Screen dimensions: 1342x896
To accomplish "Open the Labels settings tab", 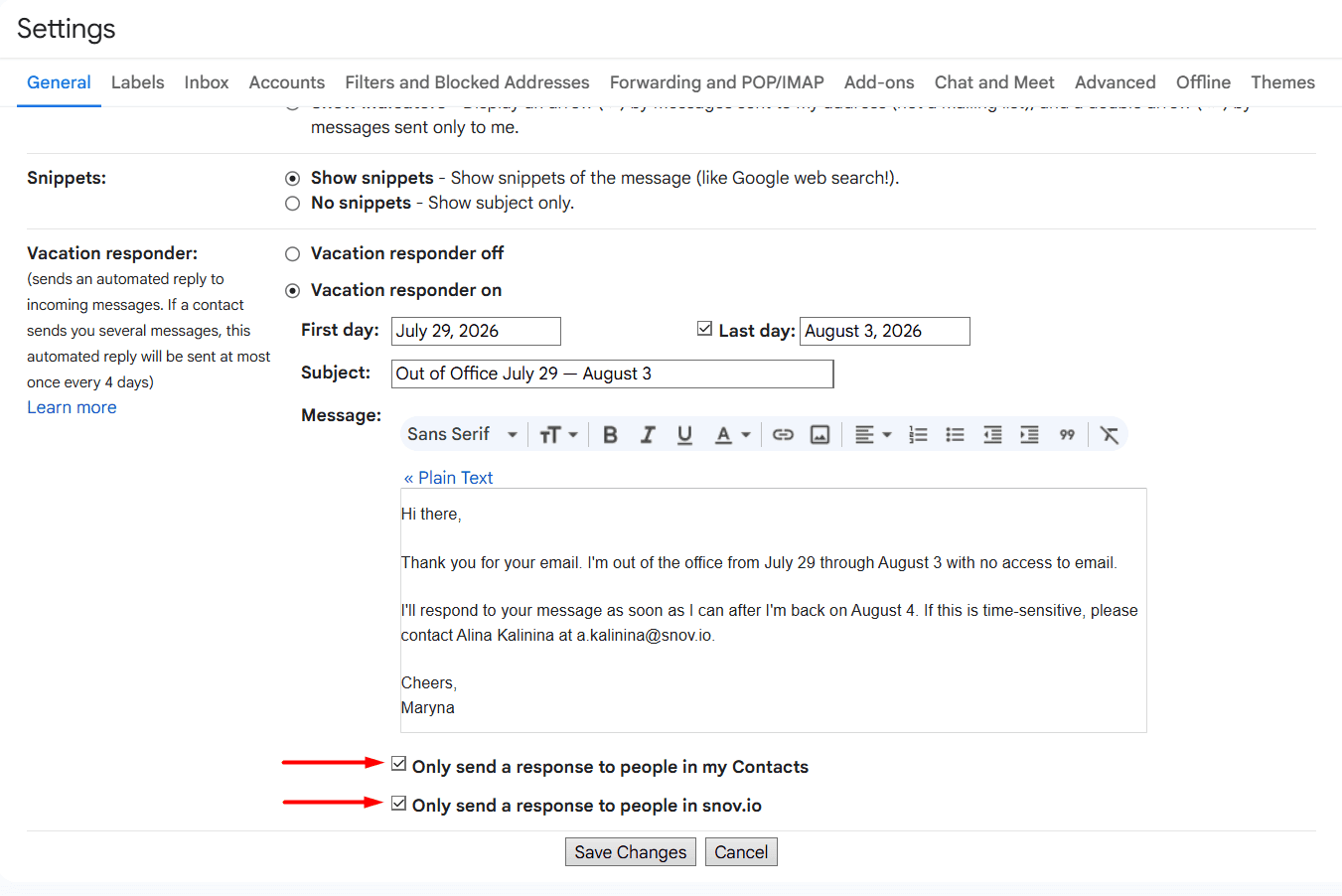I will 138,82.
